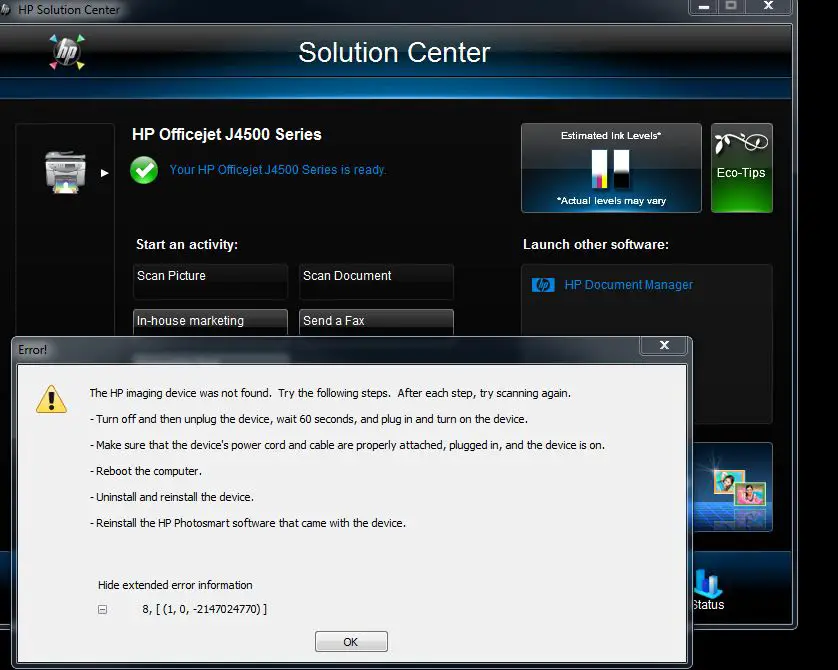Click OK in the Error dialog
This screenshot has height=670, width=838.
351,642
